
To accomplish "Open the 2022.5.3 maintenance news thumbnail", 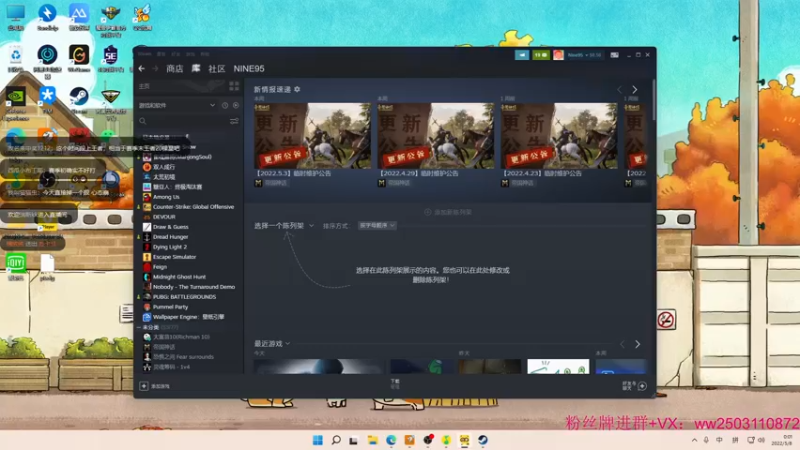I will tap(312, 136).
